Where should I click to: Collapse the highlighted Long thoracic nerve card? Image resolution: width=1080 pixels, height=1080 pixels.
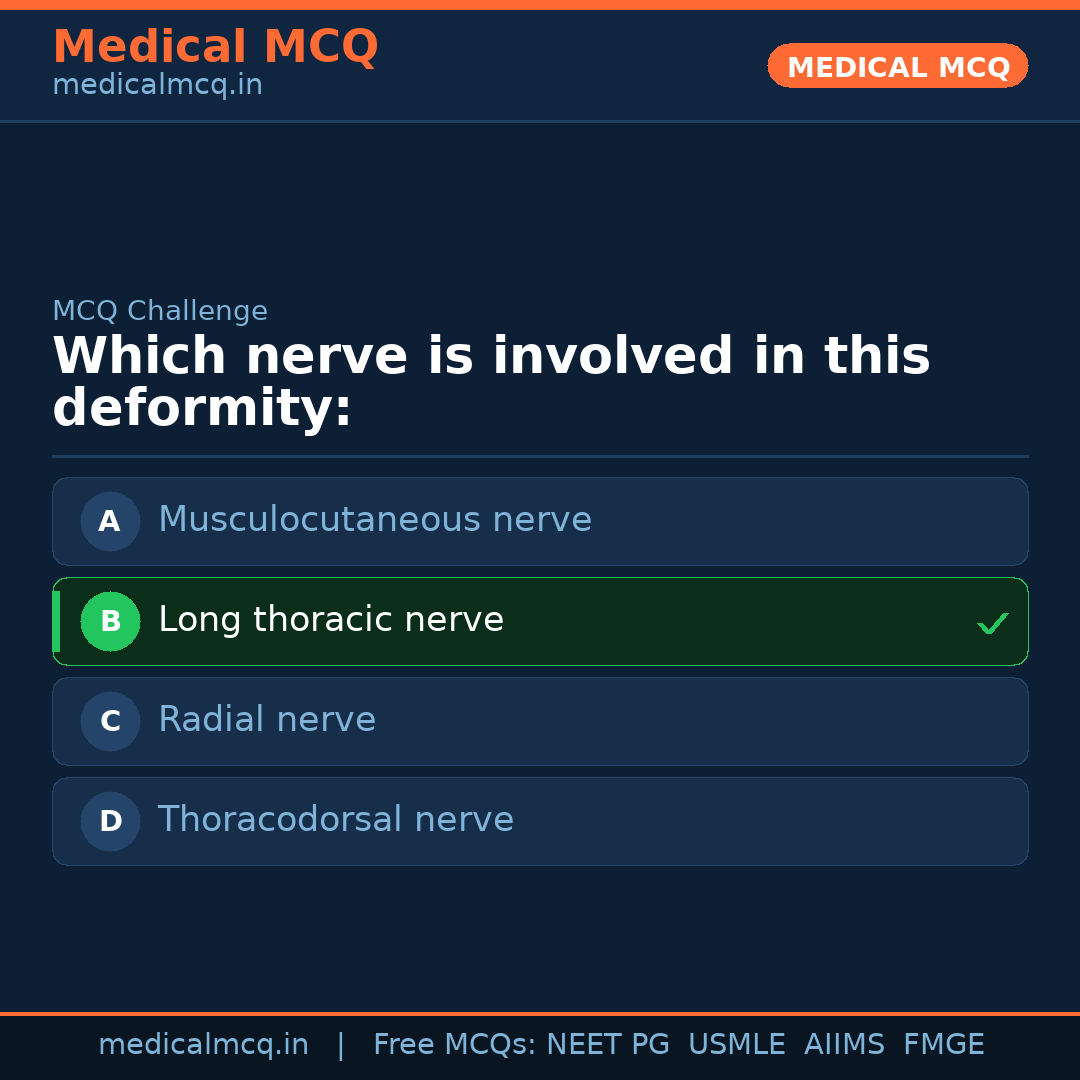pyautogui.click(x=540, y=621)
